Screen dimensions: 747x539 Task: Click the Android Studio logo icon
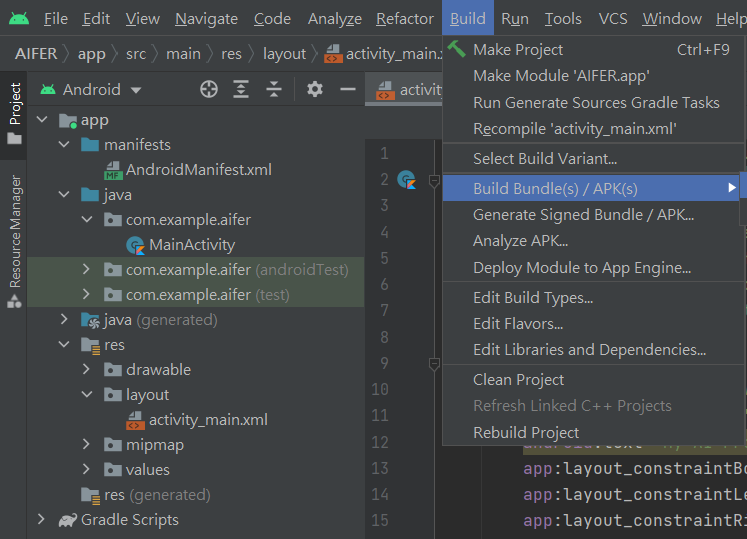[x=19, y=19]
